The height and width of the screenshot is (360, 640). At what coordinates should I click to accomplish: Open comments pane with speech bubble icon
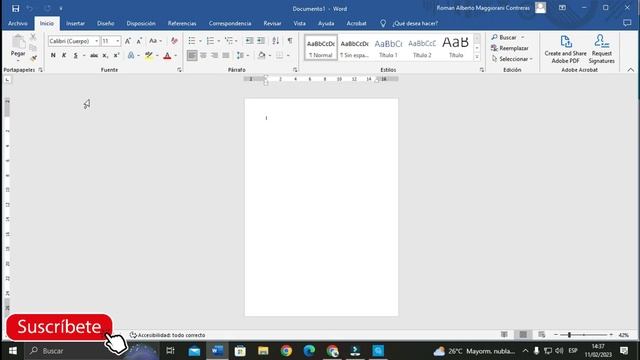tap(627, 23)
